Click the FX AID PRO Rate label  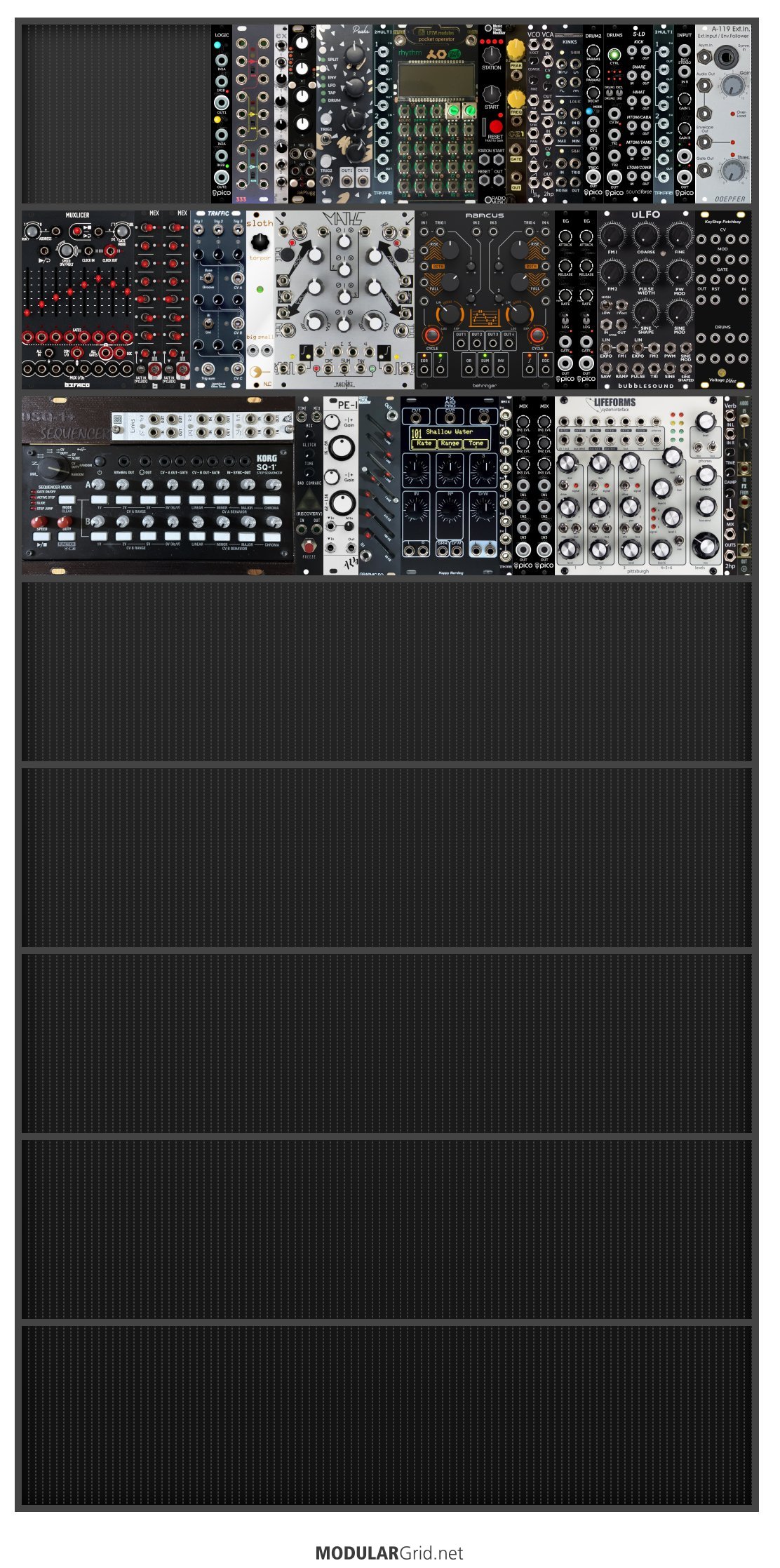click(424, 443)
